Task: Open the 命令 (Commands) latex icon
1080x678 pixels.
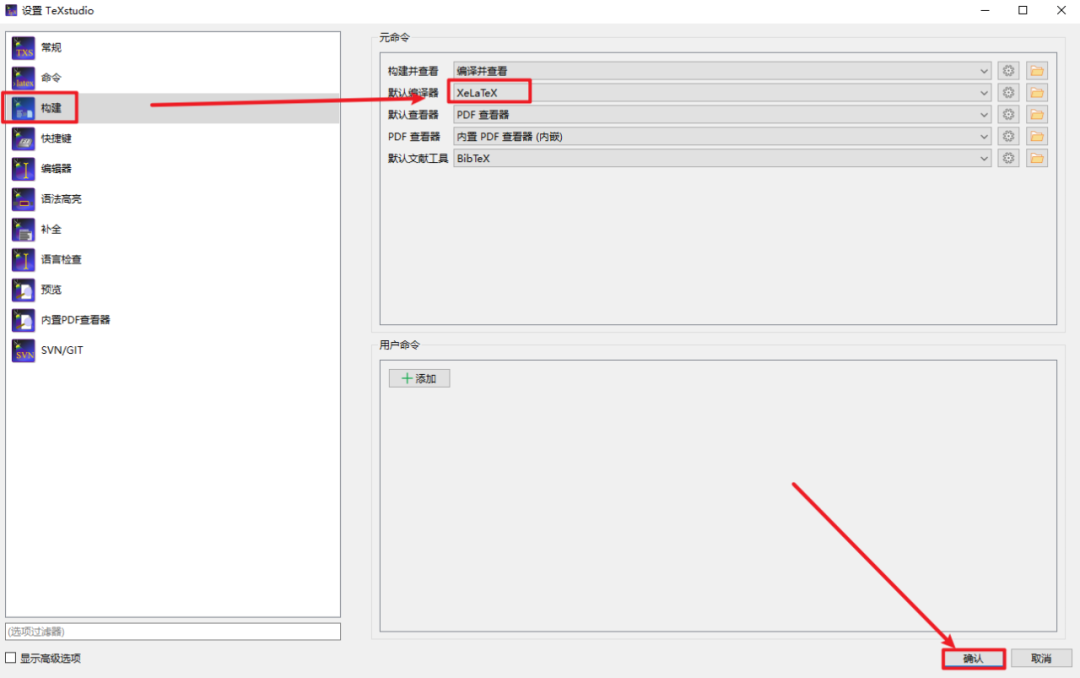Action: coord(23,78)
